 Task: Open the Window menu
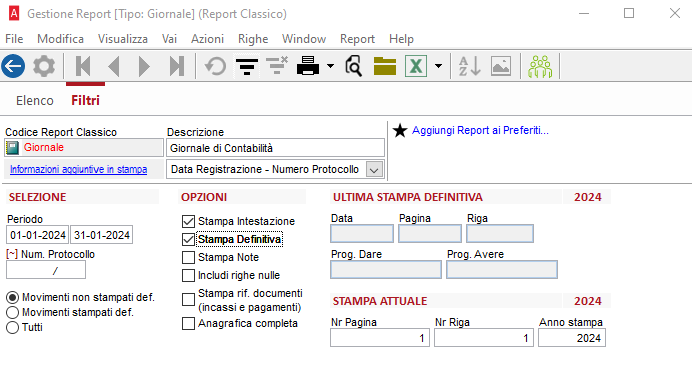coord(304,39)
